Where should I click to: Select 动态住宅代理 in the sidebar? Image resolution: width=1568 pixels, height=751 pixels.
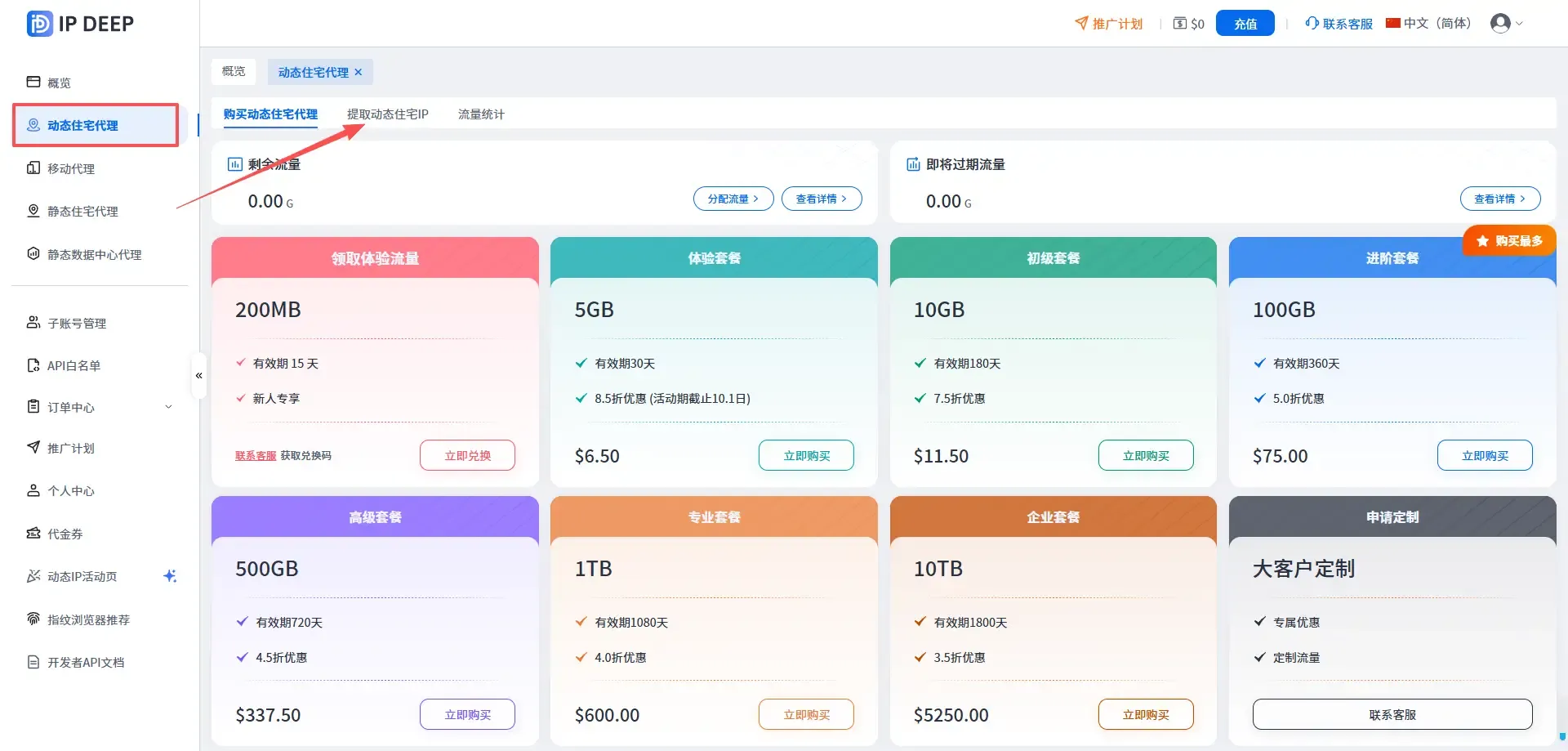[x=96, y=125]
